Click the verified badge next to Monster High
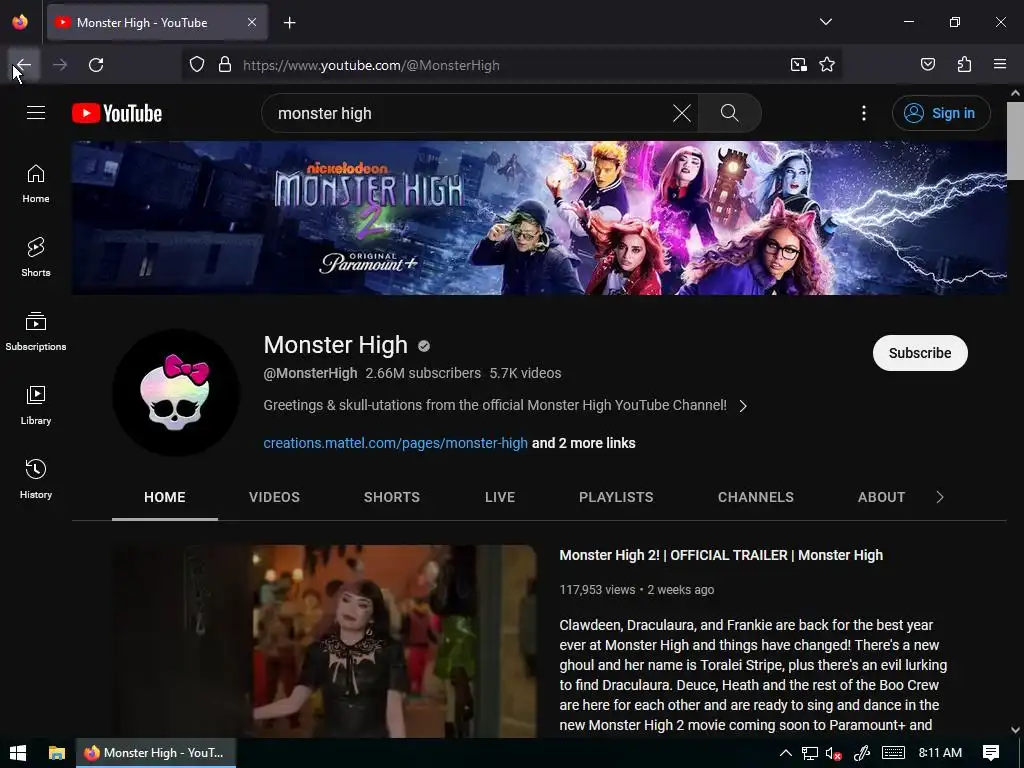The image size is (1024, 768). pyautogui.click(x=424, y=346)
